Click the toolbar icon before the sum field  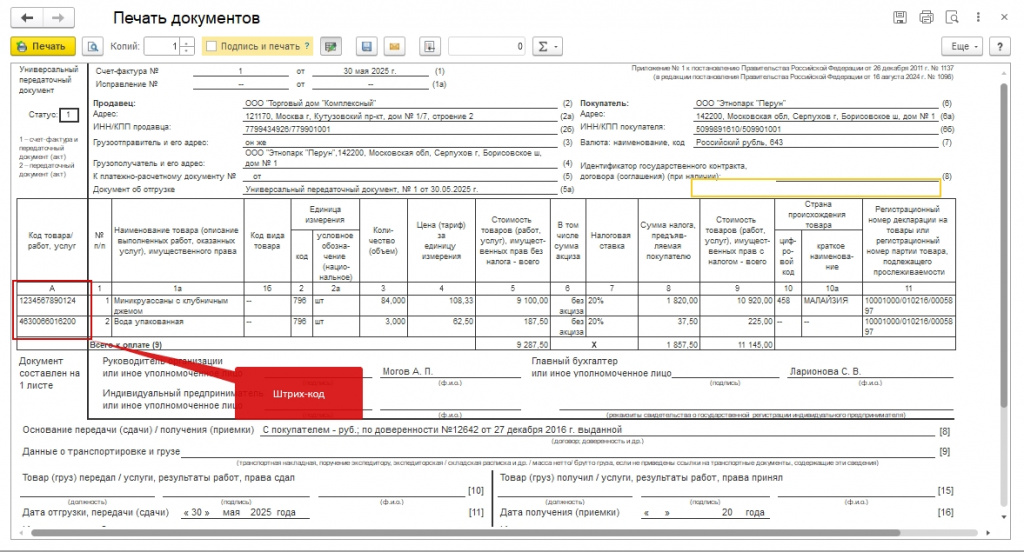430,46
